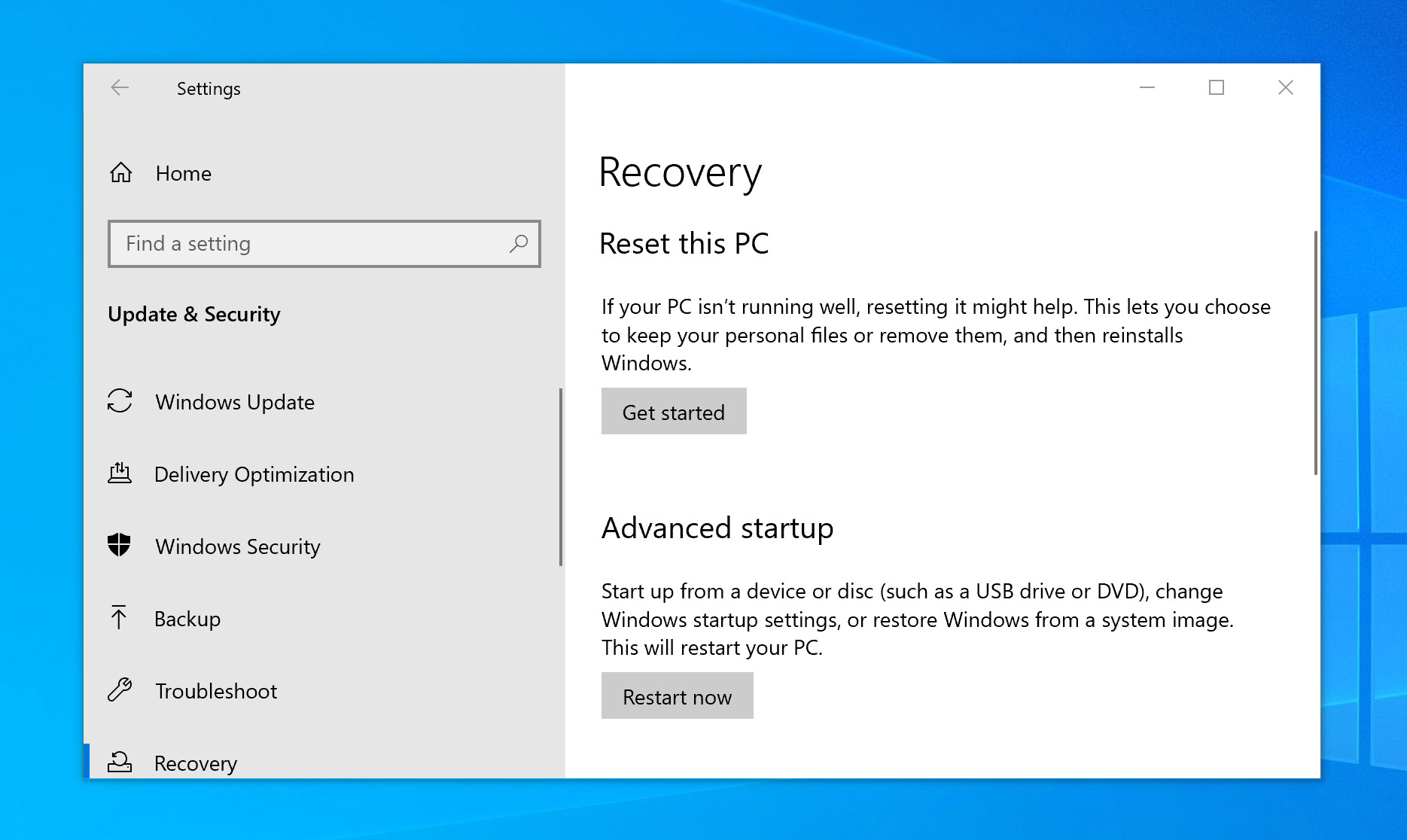Click the Find a setting field
The height and width of the screenshot is (840, 1407).
tap(324, 244)
